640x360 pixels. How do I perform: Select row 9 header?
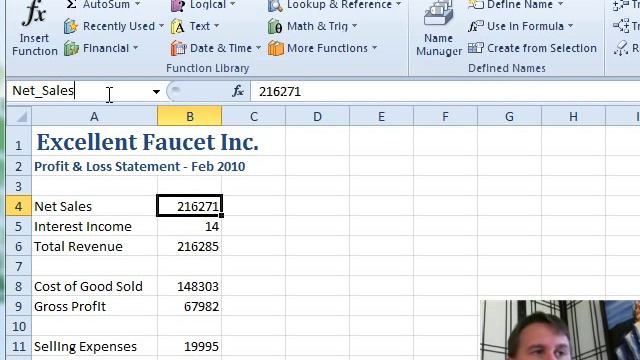pyautogui.click(x=19, y=307)
